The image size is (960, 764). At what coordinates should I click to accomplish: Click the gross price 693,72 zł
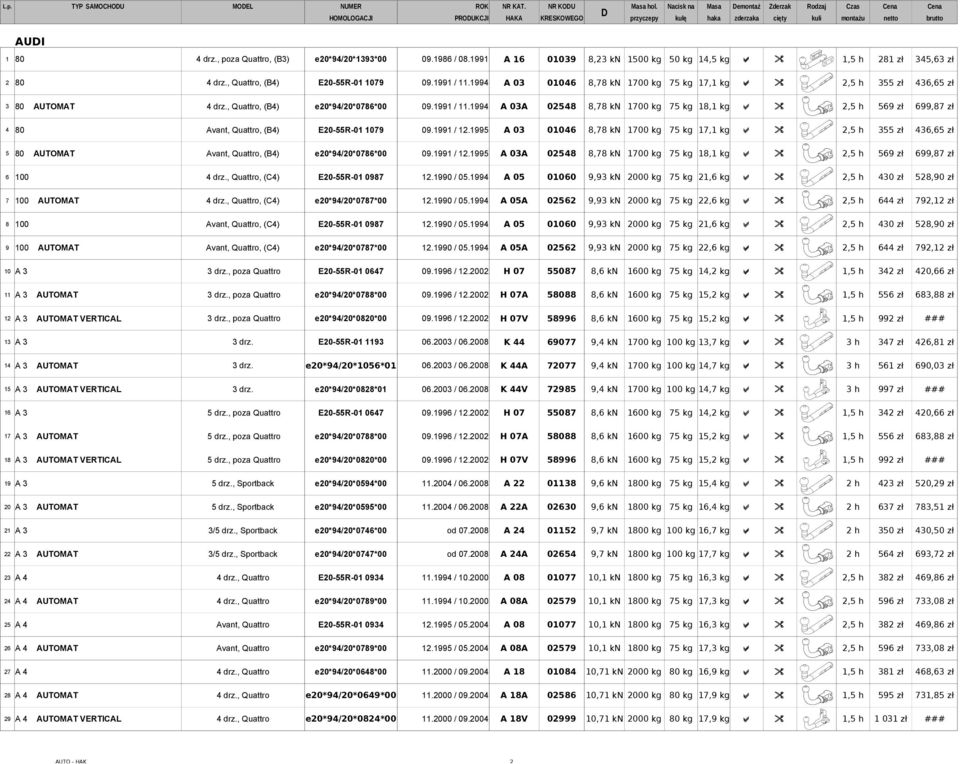(x=934, y=554)
